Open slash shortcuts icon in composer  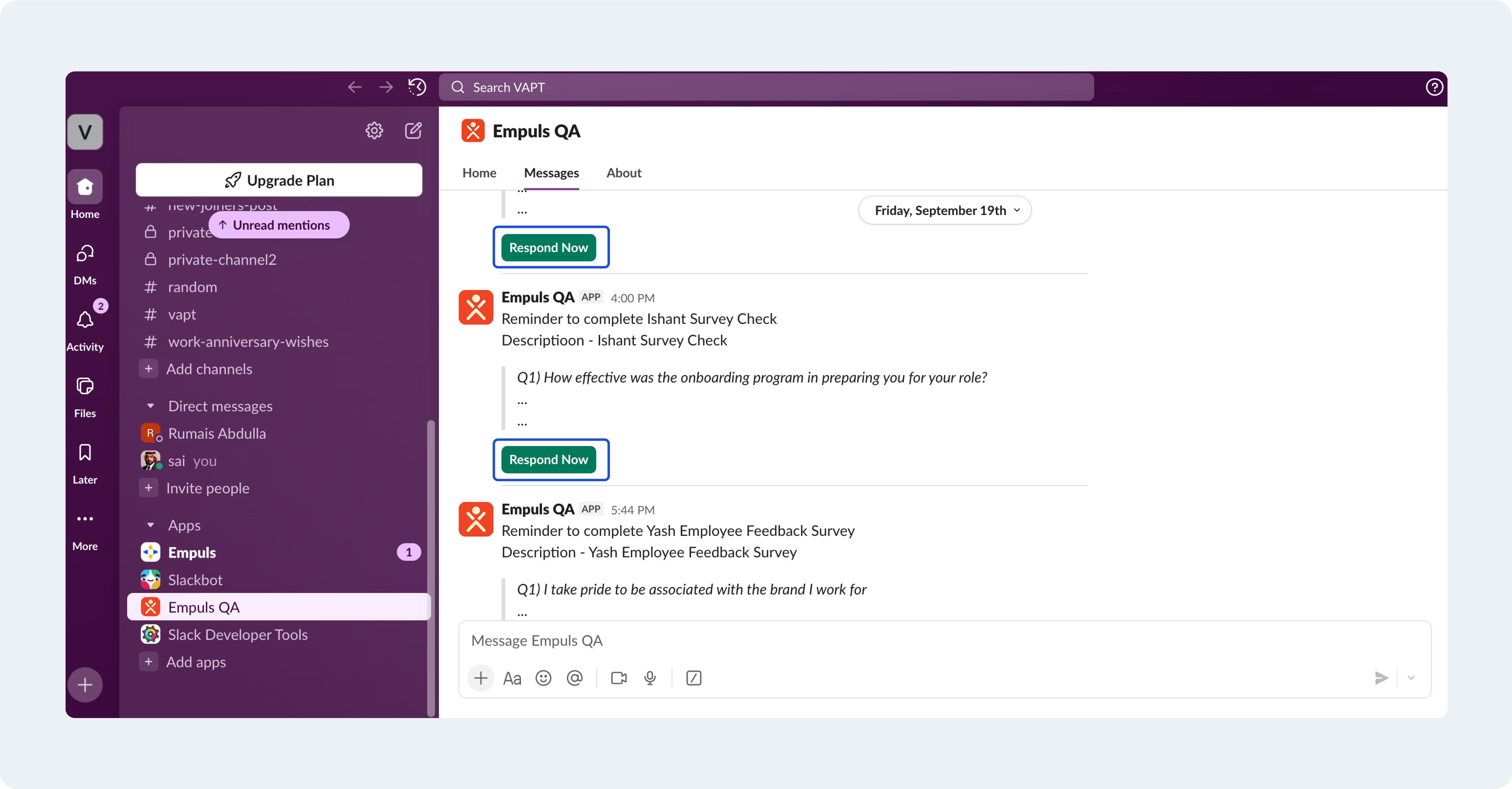(694, 678)
